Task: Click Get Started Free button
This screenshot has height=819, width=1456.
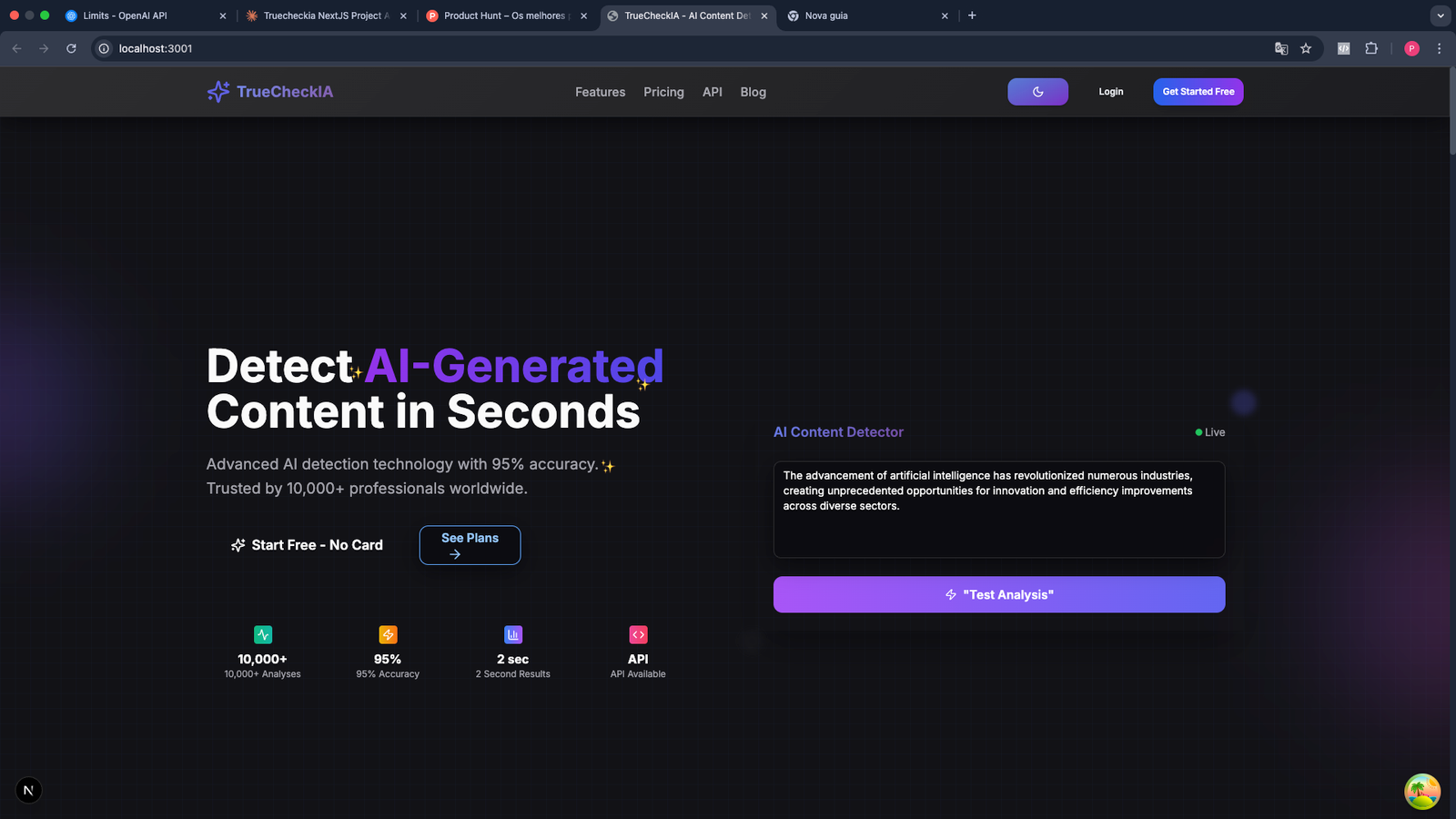Action: [1198, 92]
